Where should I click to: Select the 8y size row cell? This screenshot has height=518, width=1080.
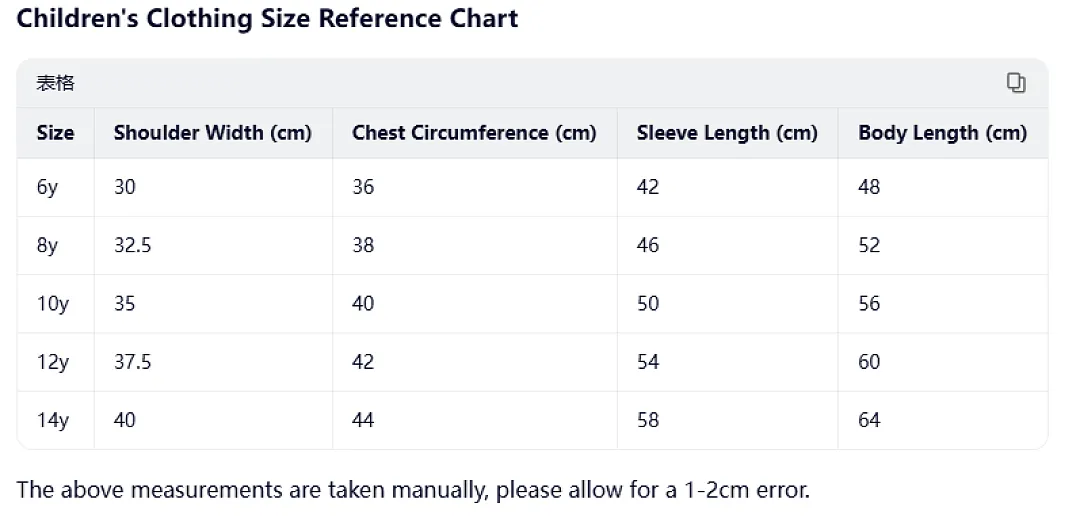[x=48, y=246]
